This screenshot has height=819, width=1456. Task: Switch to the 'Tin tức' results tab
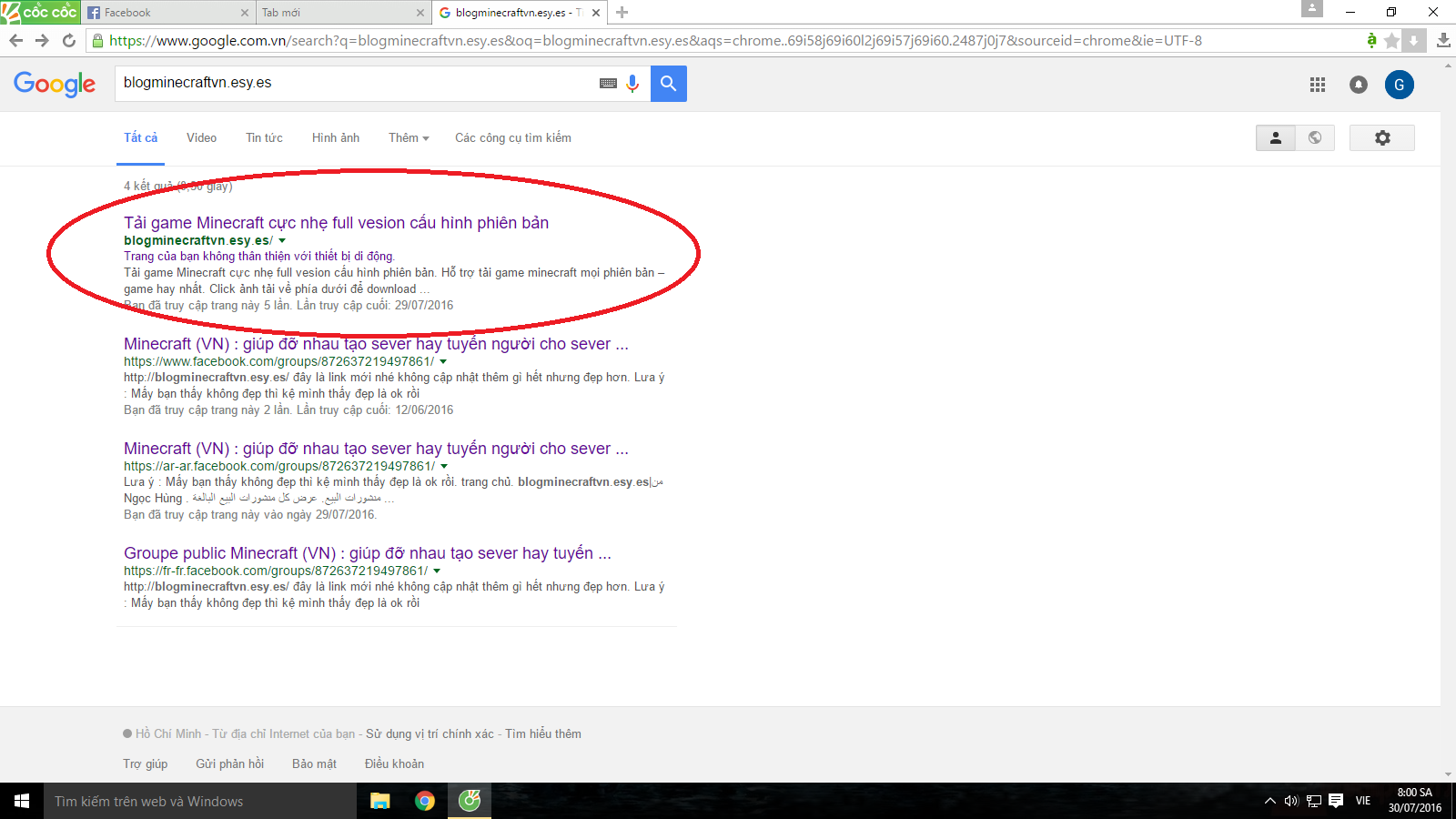pyautogui.click(x=264, y=137)
